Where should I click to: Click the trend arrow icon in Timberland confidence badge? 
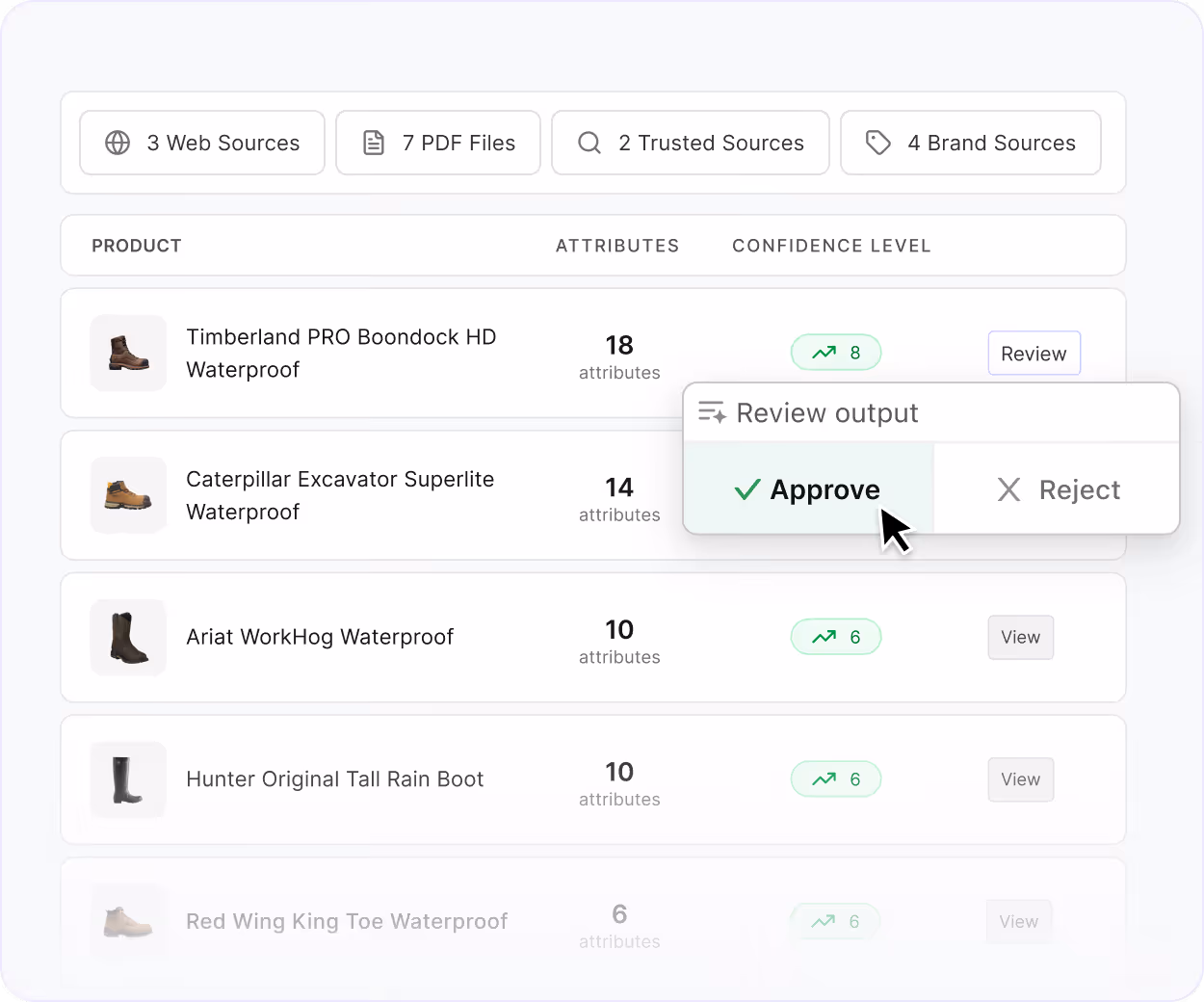[824, 353]
